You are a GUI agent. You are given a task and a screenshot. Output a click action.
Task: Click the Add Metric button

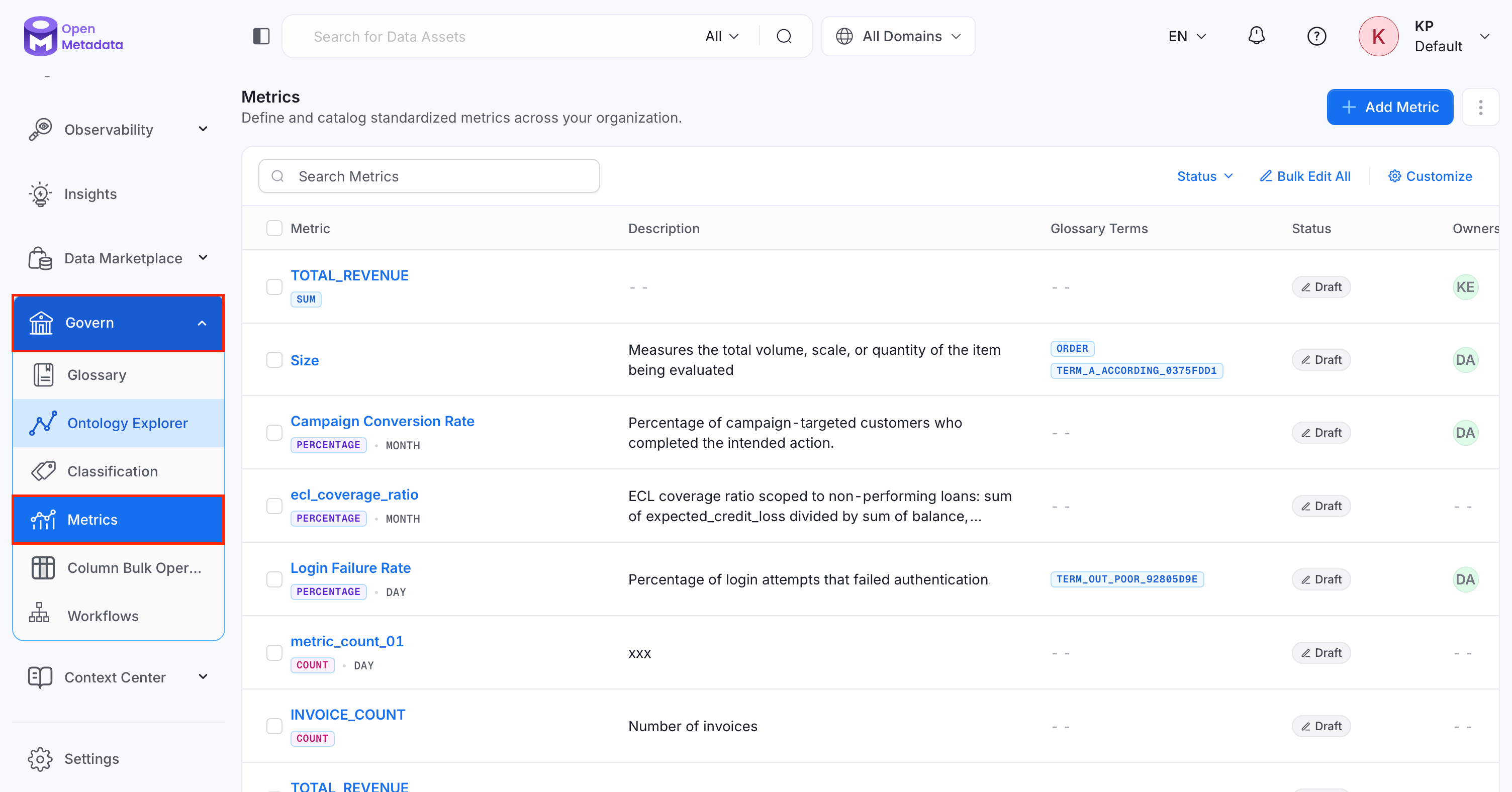click(x=1389, y=108)
